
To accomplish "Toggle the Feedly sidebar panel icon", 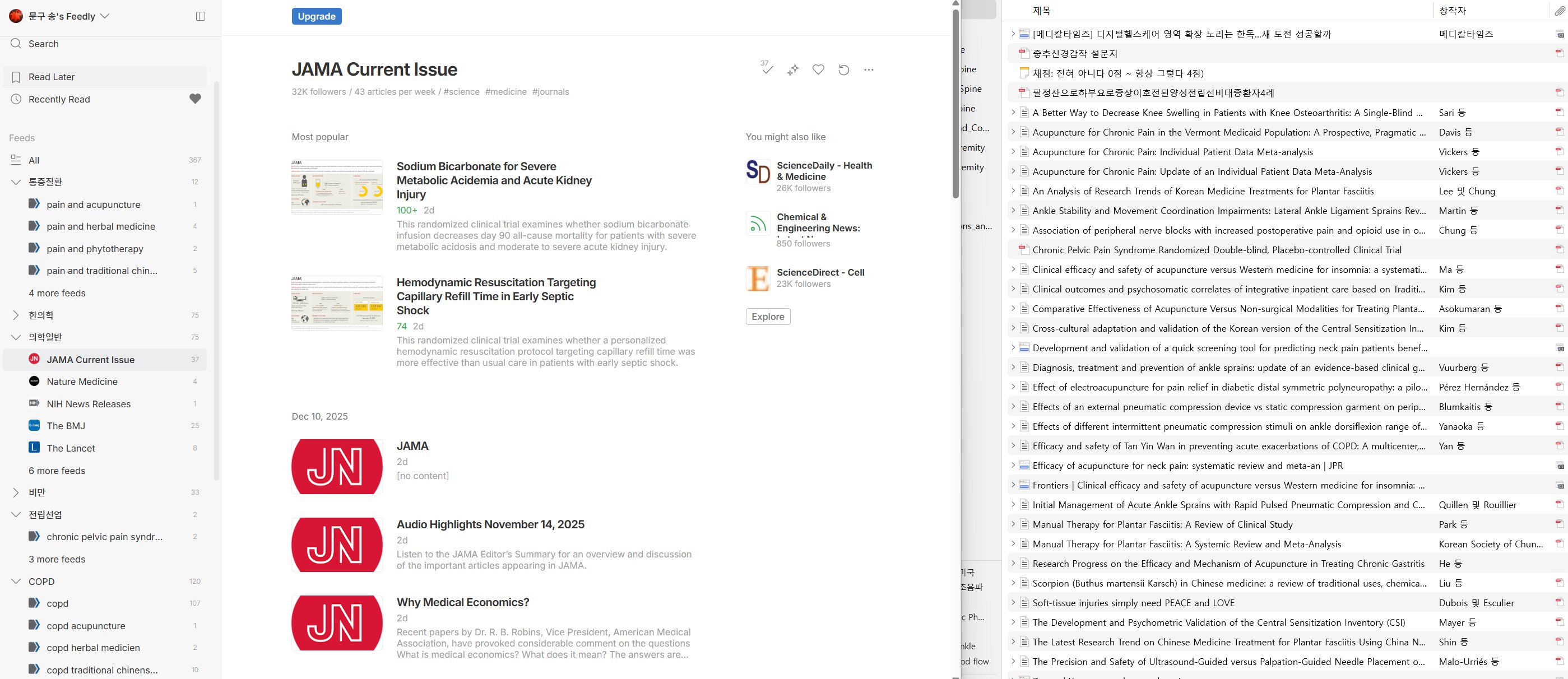I will click(x=200, y=16).
